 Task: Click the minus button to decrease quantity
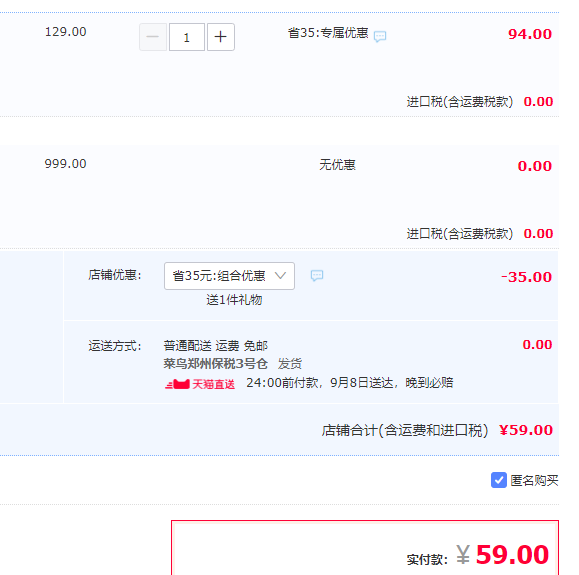153,37
